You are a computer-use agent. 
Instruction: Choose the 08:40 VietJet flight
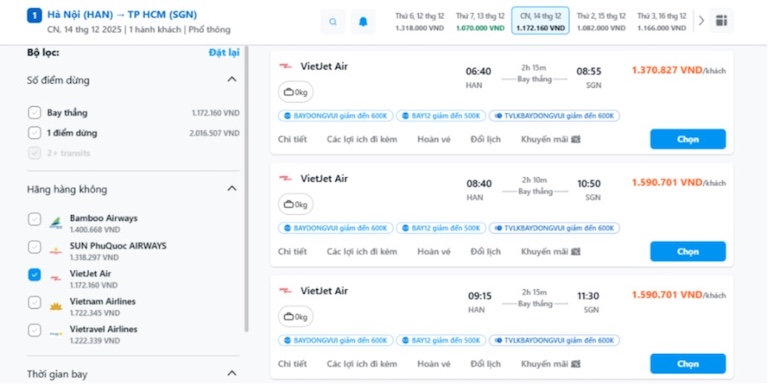click(688, 251)
